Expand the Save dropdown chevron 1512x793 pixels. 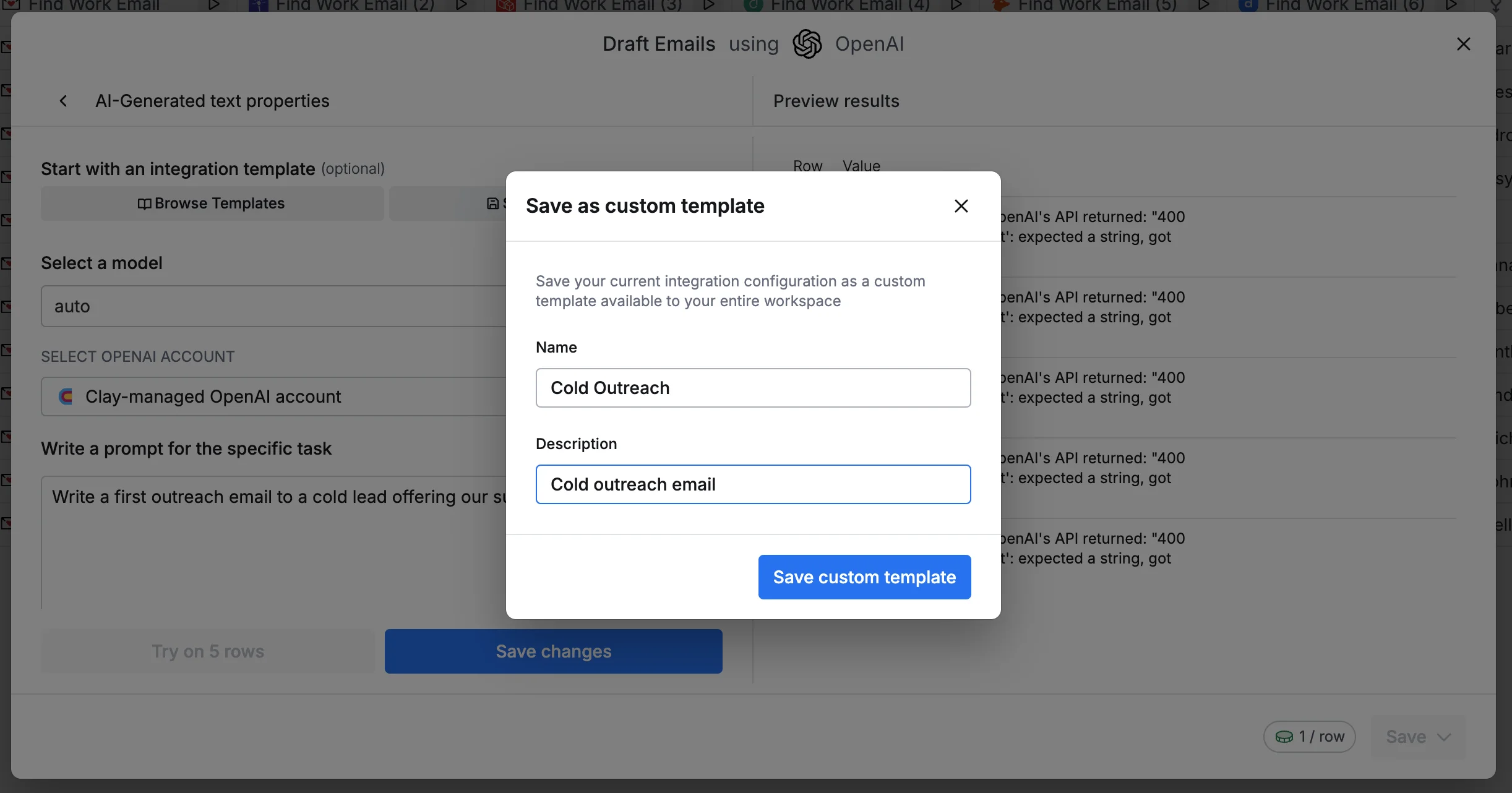tap(1444, 737)
